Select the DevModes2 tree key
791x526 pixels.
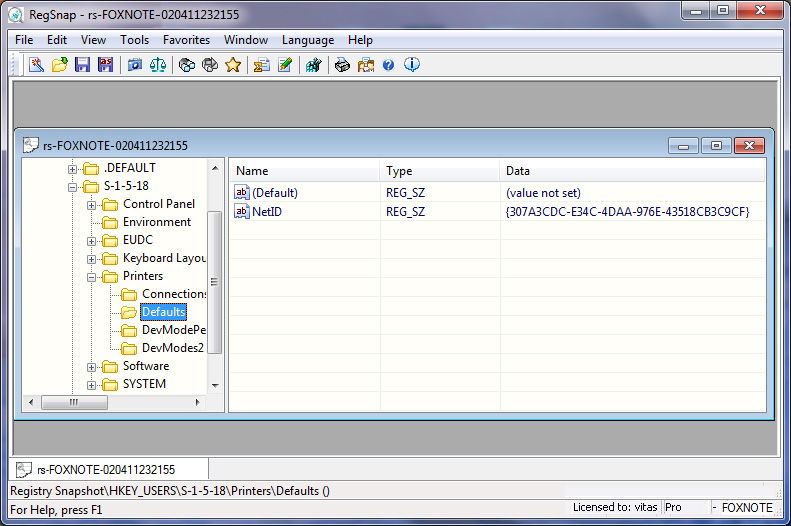point(172,348)
